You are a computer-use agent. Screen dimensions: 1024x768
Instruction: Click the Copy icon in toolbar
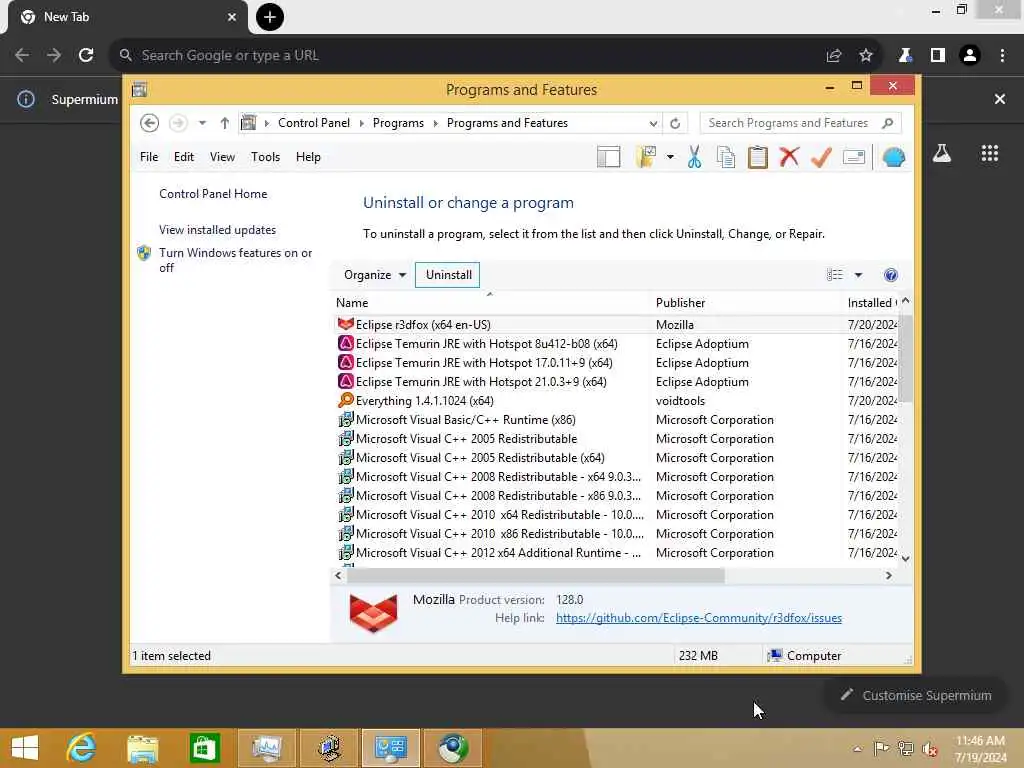(726, 157)
